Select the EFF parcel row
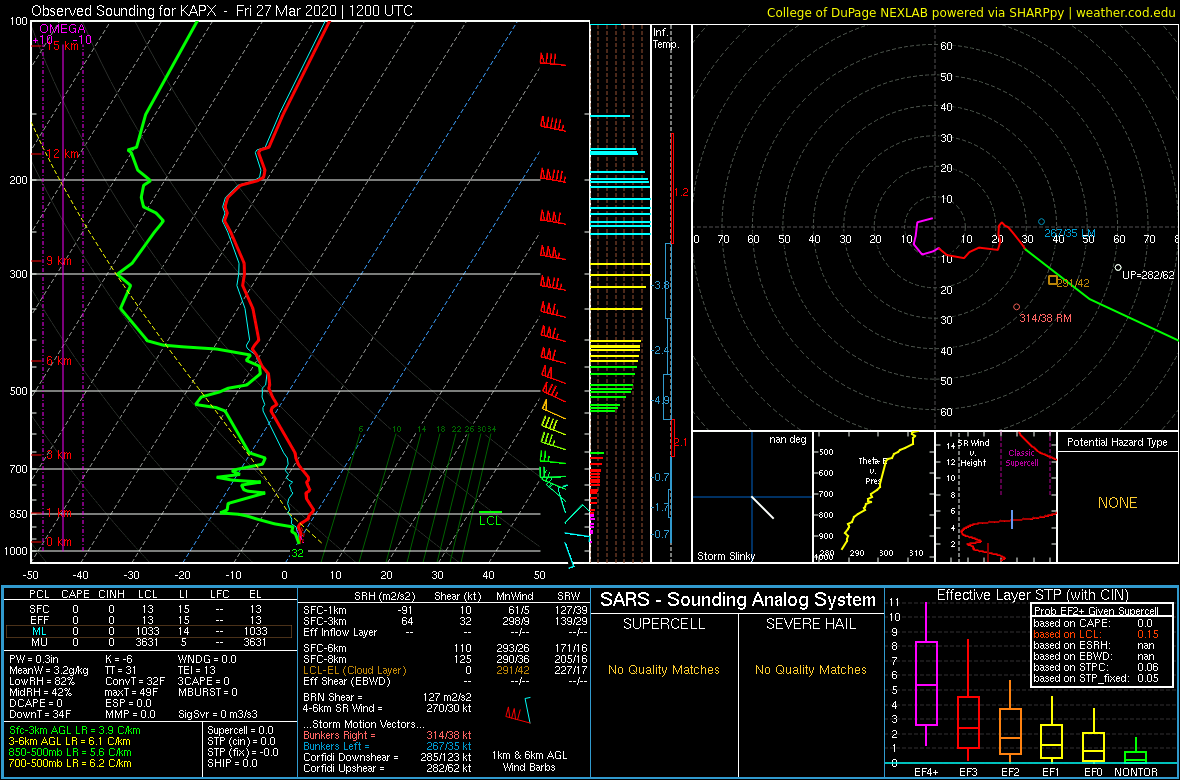 (x=148, y=620)
